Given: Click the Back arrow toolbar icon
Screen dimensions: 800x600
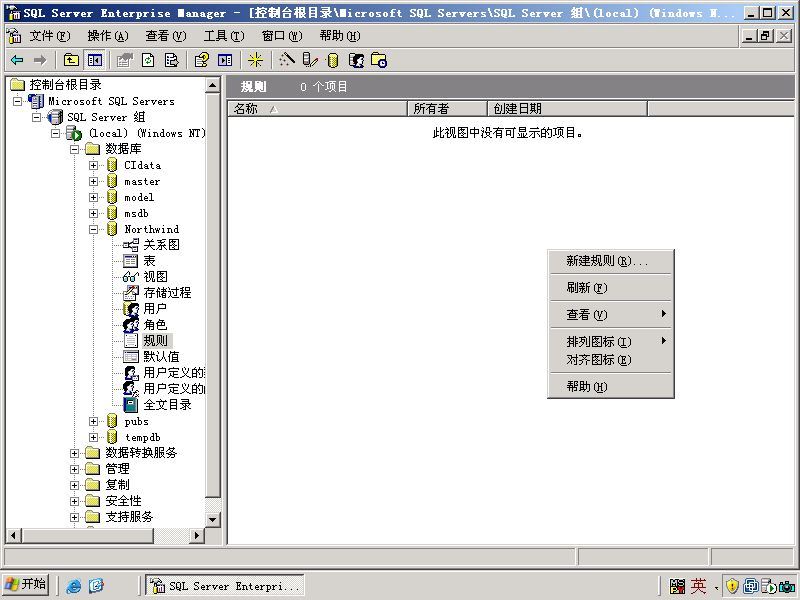Looking at the screenshot, I should click(17, 60).
